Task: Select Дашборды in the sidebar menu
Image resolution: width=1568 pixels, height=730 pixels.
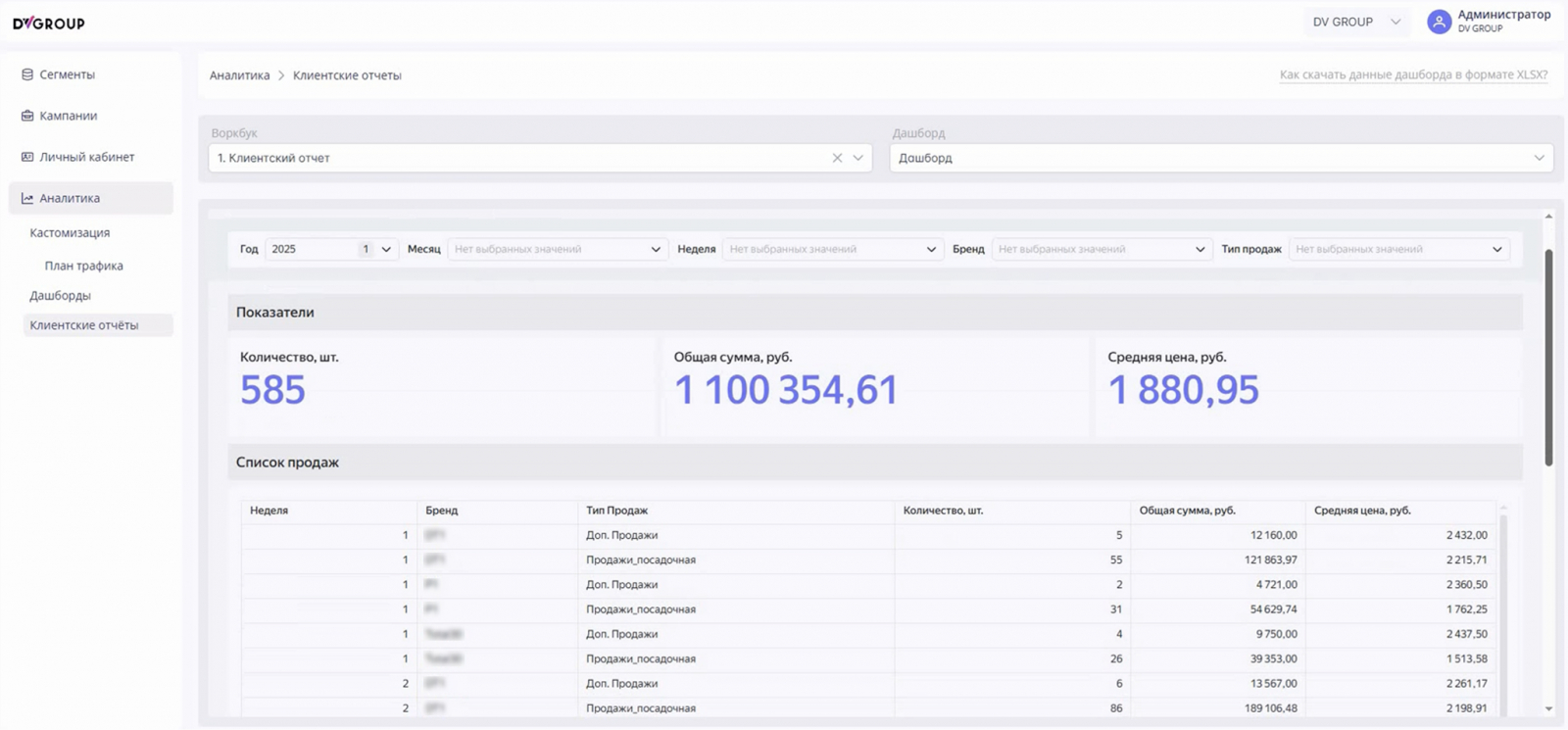Action: coord(60,295)
